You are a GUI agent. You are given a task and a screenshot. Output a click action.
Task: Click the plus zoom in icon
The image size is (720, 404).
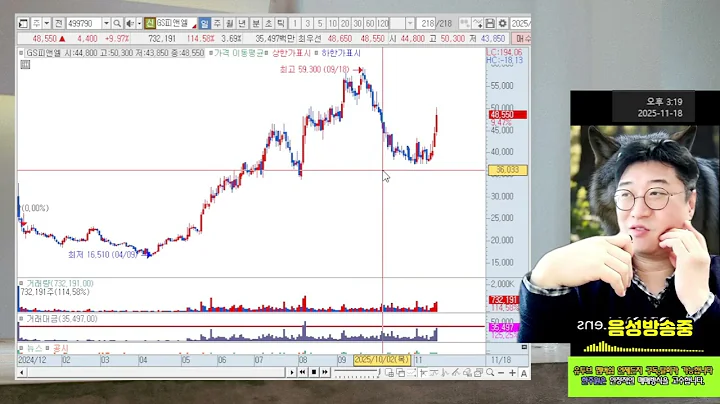pos(512,372)
